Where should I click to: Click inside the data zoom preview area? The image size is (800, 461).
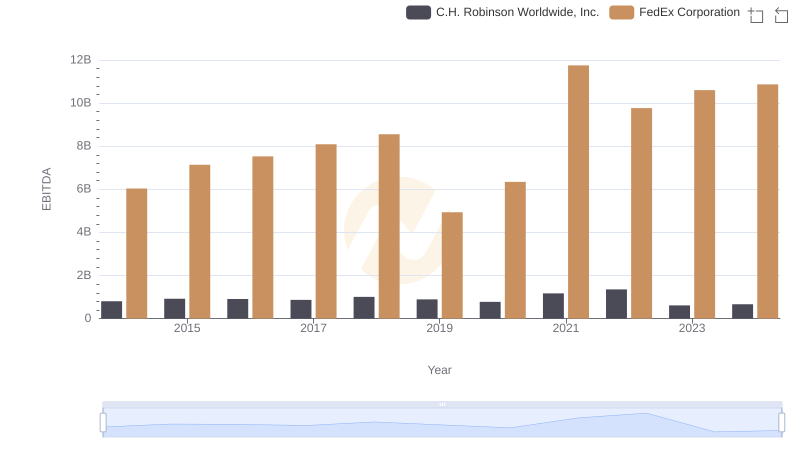[x=442, y=423]
